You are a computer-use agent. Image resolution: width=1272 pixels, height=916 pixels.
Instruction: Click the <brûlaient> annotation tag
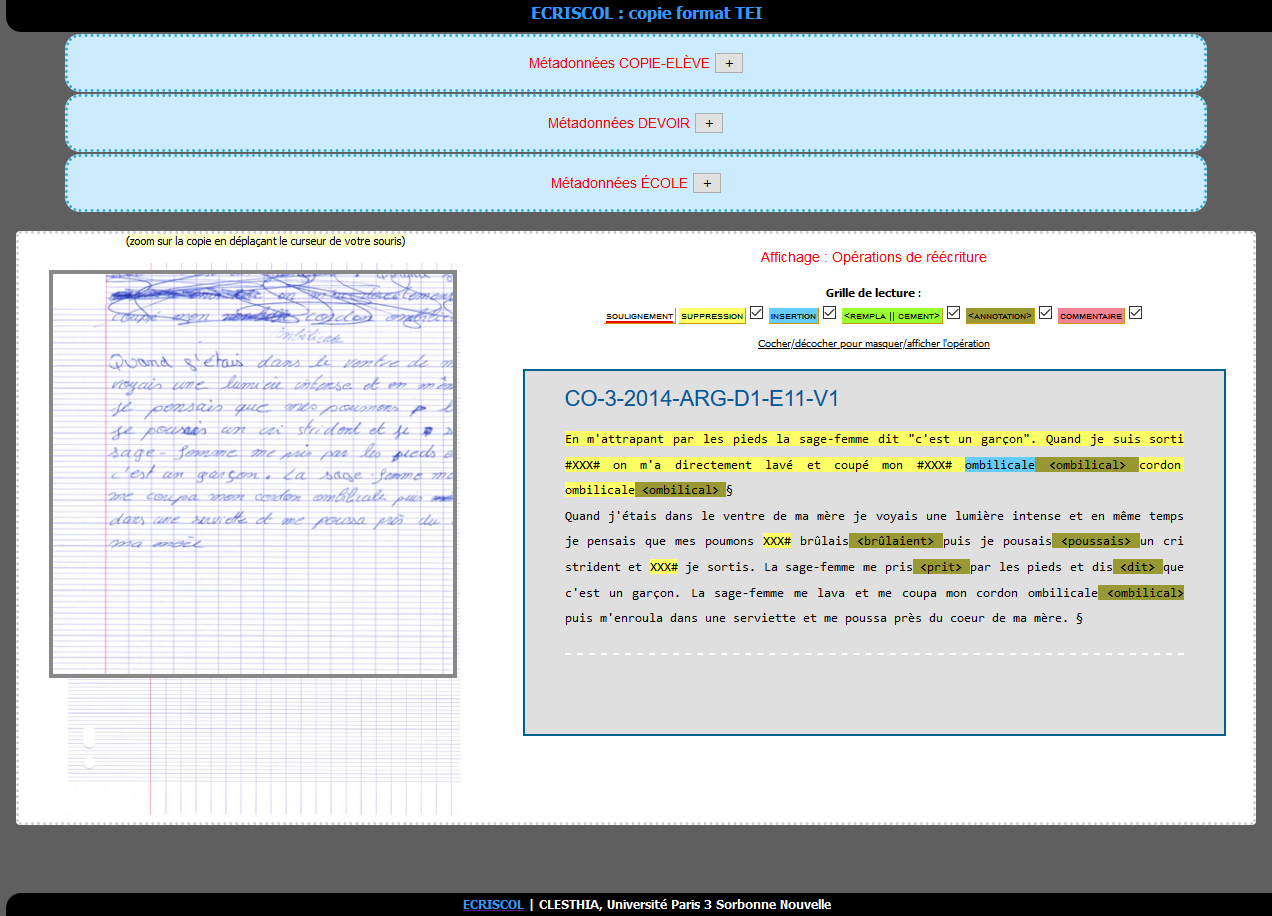(x=896, y=541)
